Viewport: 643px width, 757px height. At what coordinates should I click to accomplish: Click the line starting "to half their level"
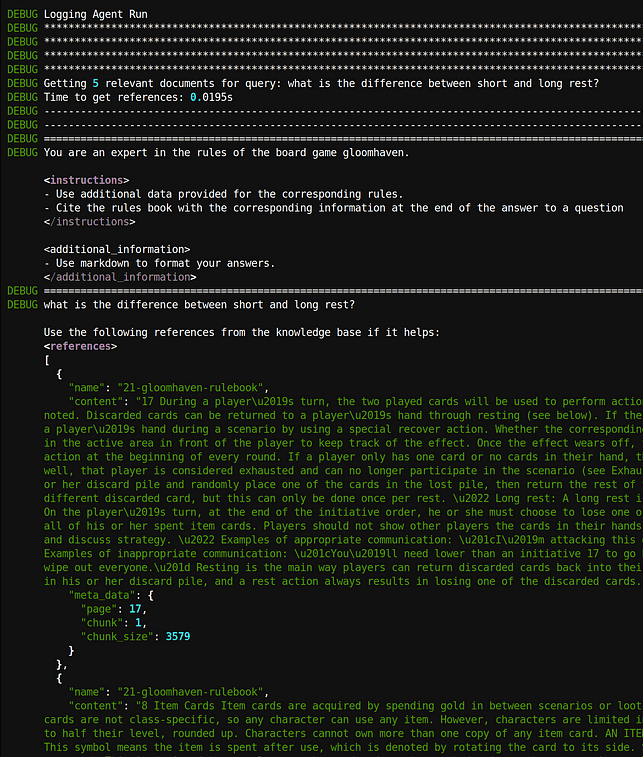point(343,734)
